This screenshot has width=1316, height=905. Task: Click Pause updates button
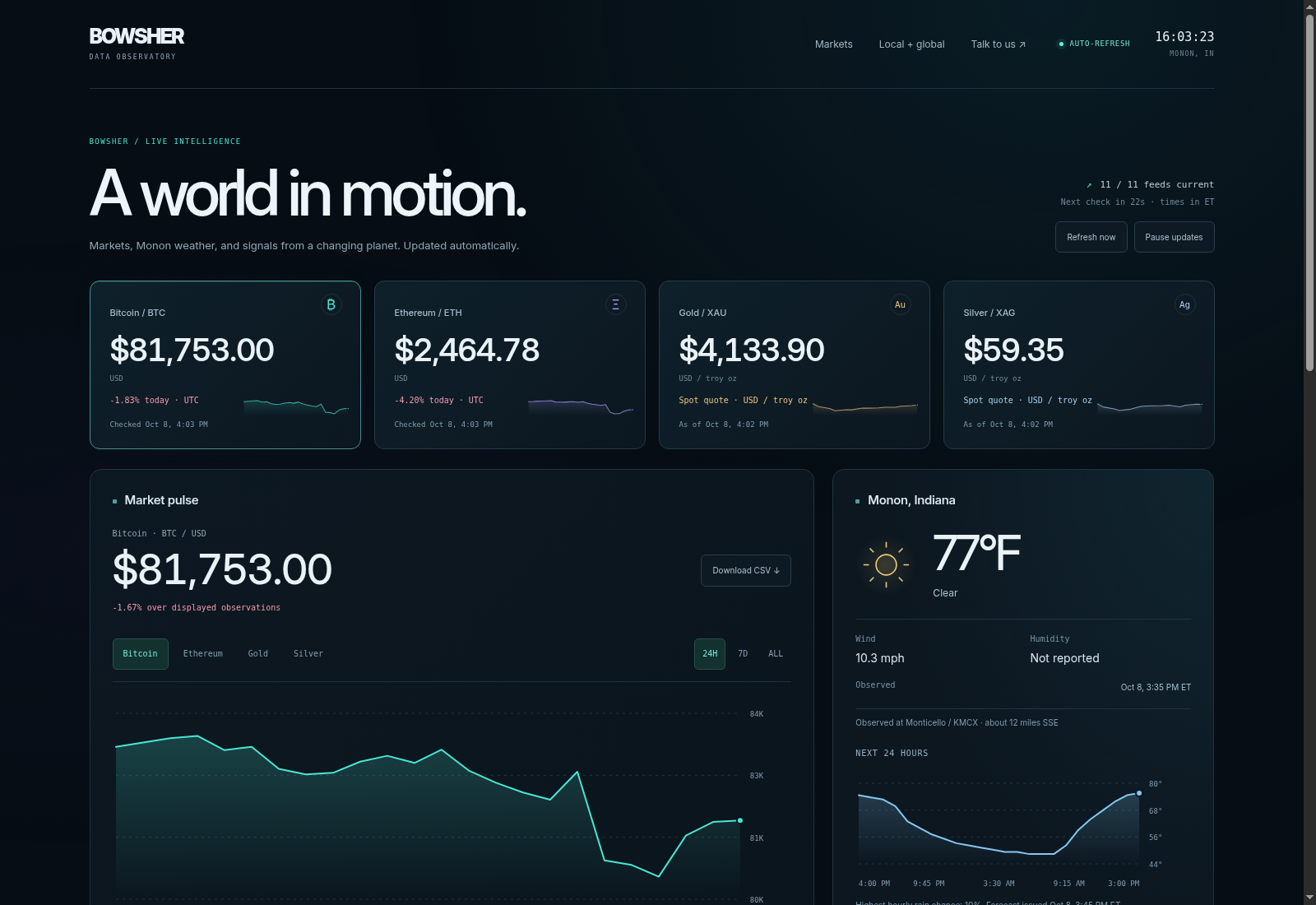tap(1174, 237)
